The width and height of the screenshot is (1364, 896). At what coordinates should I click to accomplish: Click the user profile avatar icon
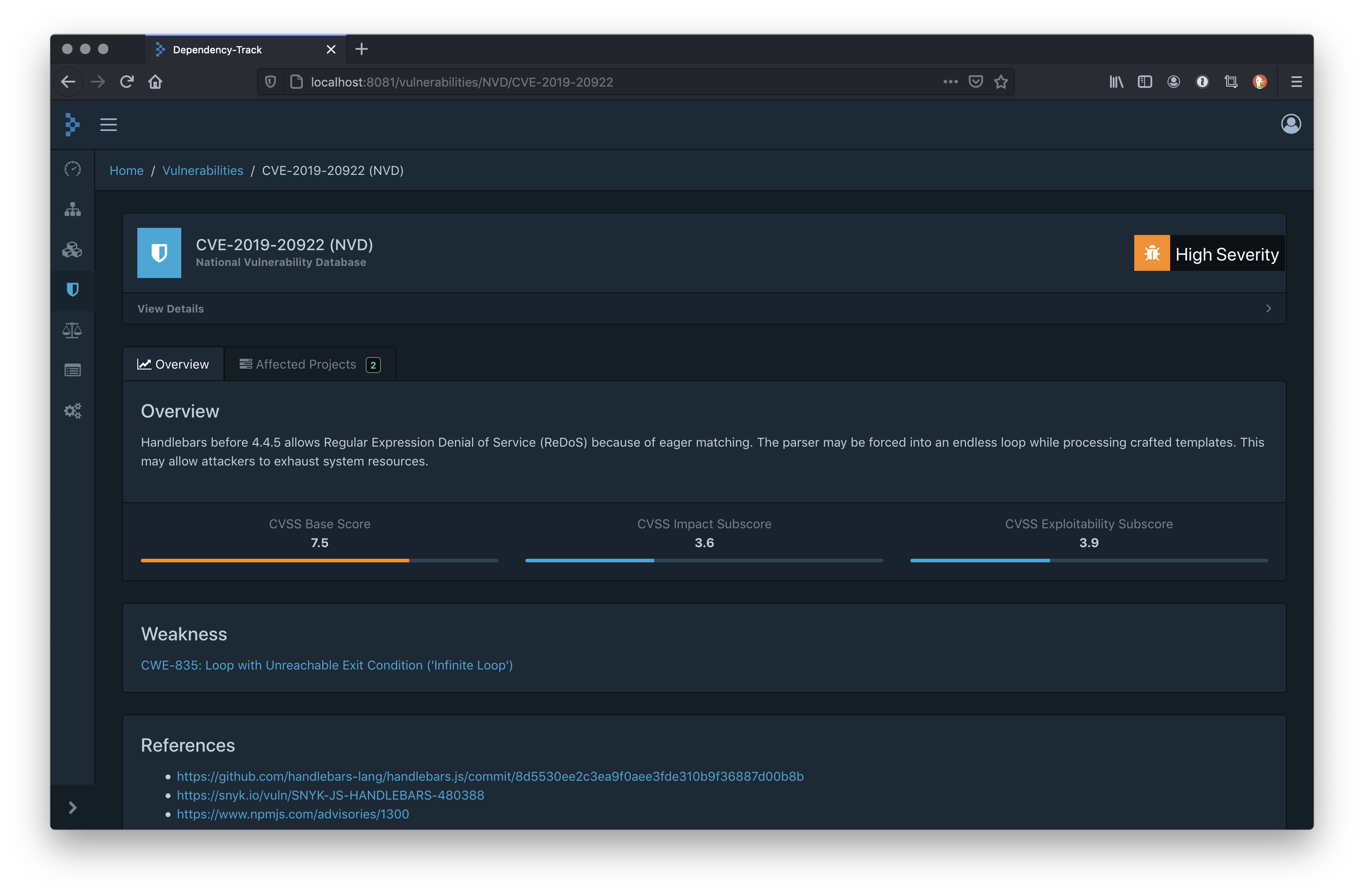coord(1290,123)
